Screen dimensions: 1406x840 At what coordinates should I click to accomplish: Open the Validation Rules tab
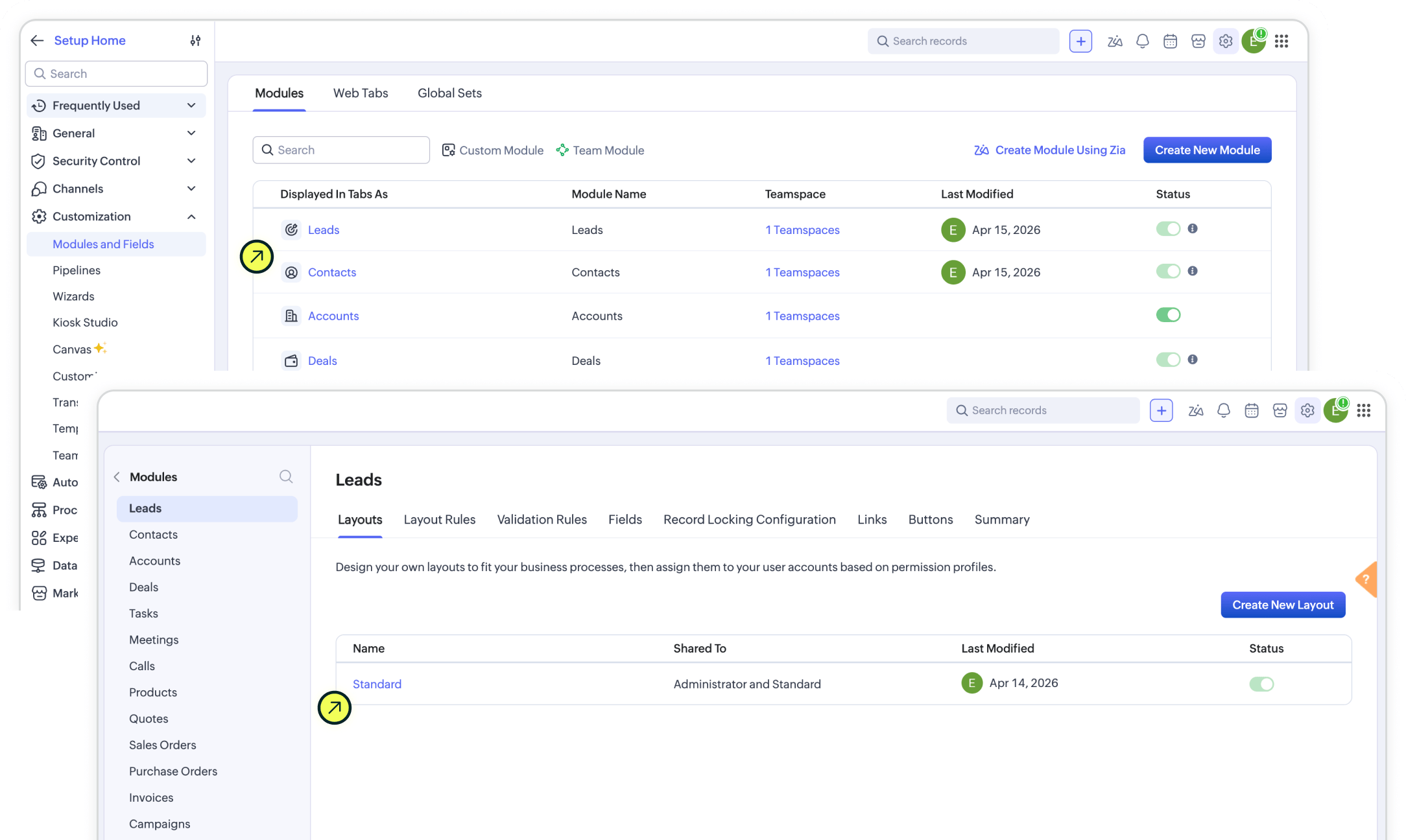tap(542, 520)
